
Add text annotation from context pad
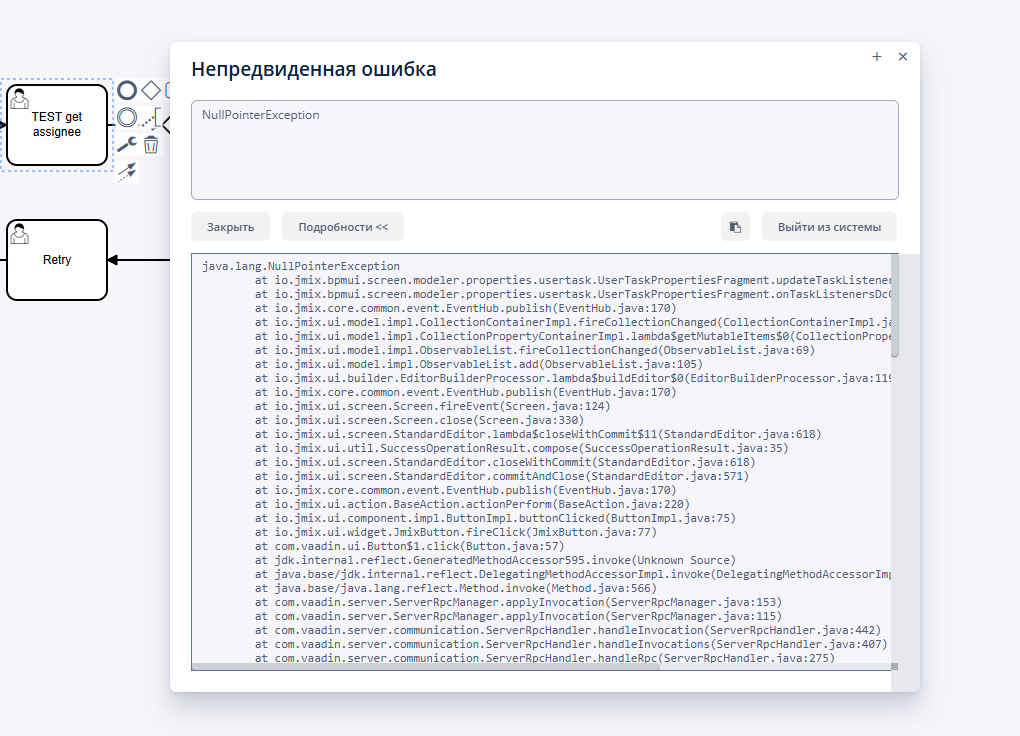(151, 118)
